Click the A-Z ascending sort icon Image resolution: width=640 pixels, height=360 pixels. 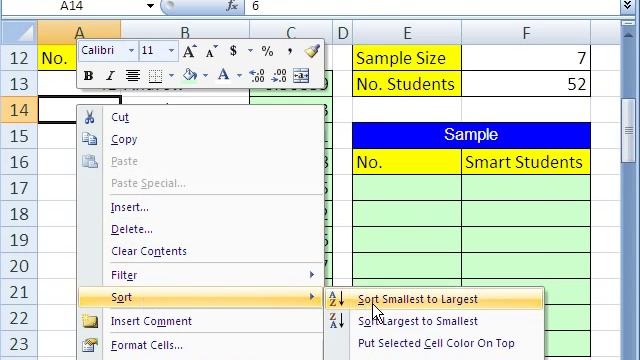337,299
